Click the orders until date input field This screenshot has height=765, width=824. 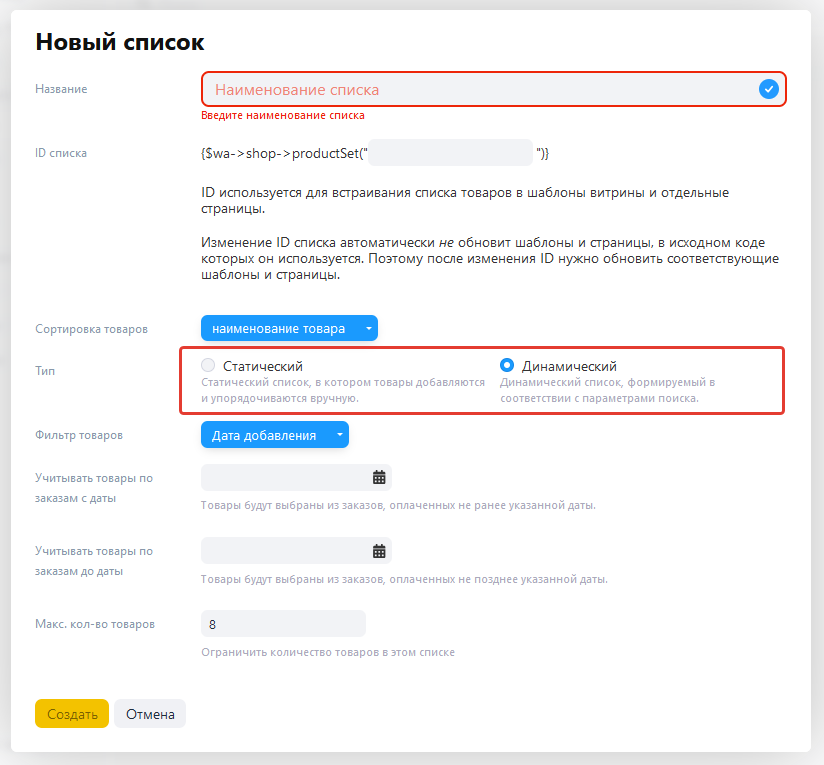(x=296, y=551)
